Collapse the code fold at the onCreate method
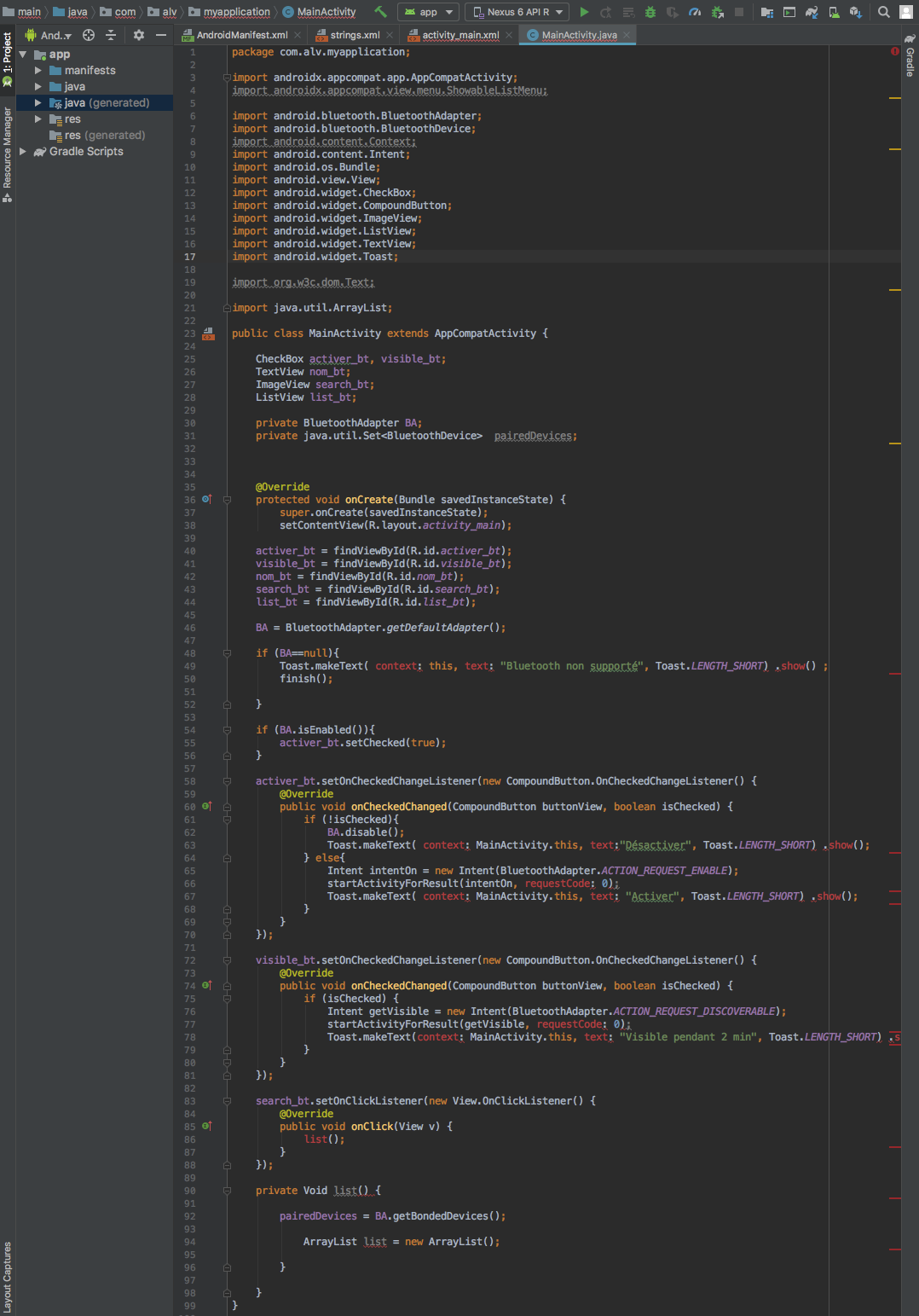 [226, 500]
